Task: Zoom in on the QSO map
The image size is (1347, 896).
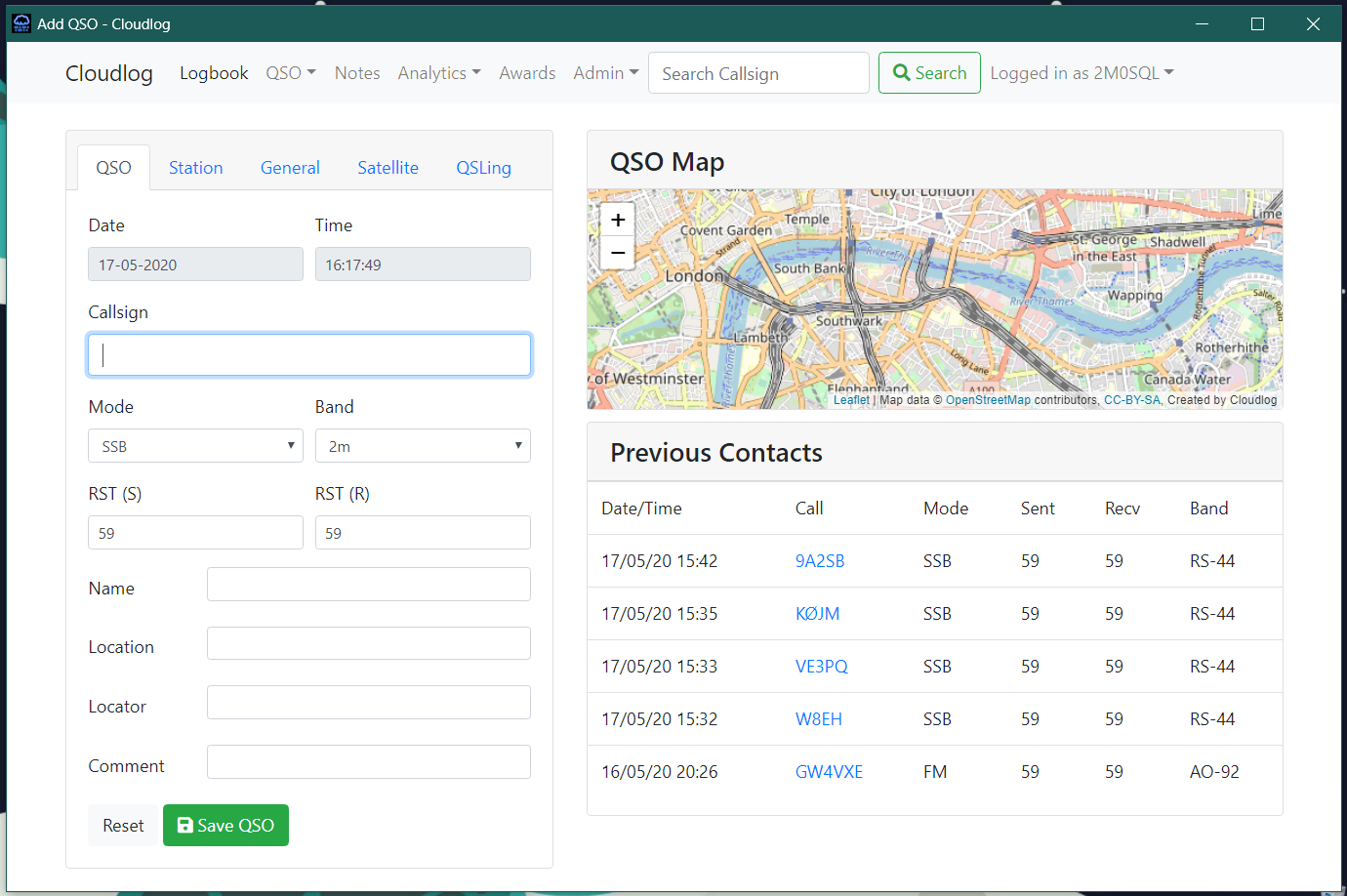Action: pos(618,220)
